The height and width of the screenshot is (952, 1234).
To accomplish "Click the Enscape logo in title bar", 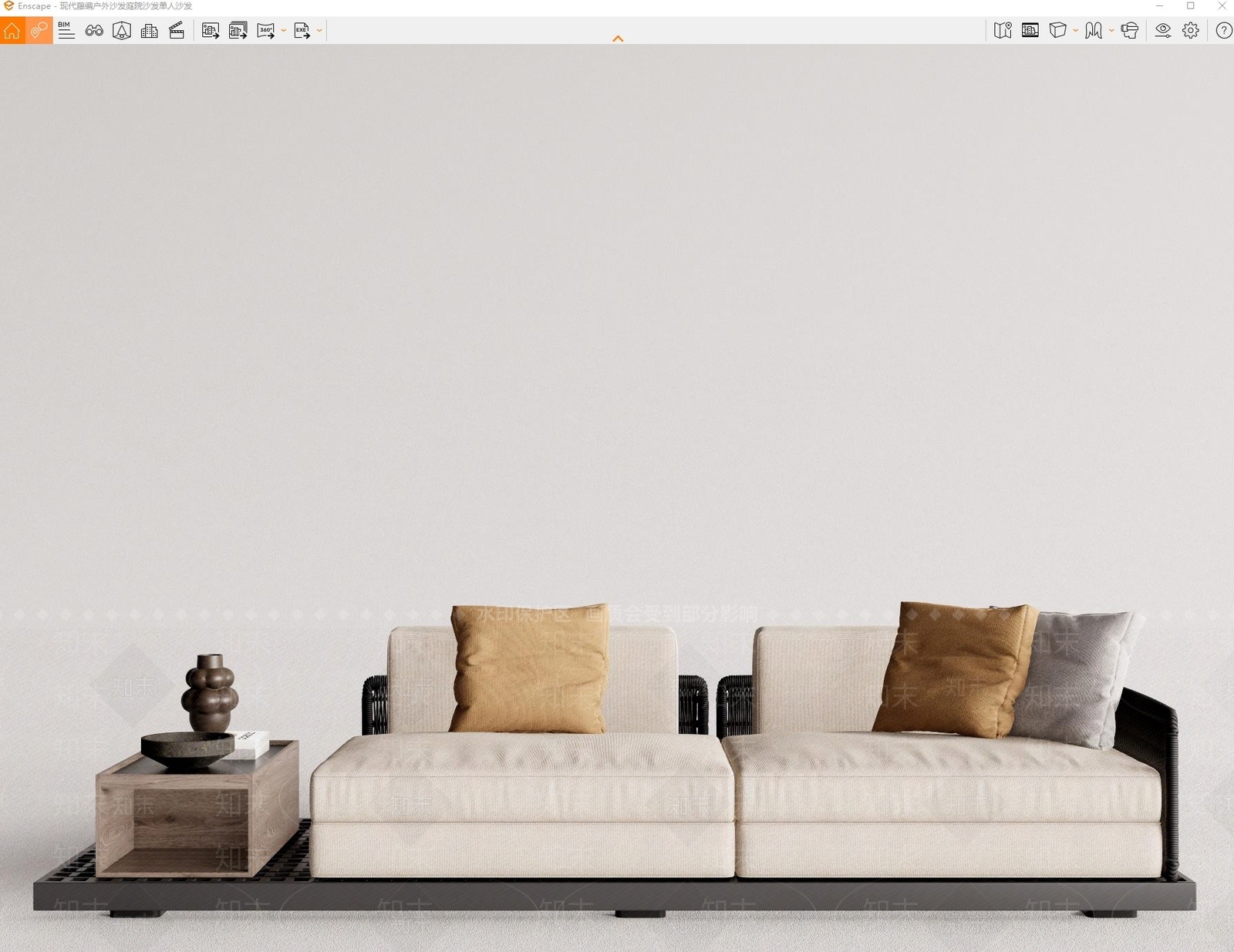I will click(x=8, y=5).
